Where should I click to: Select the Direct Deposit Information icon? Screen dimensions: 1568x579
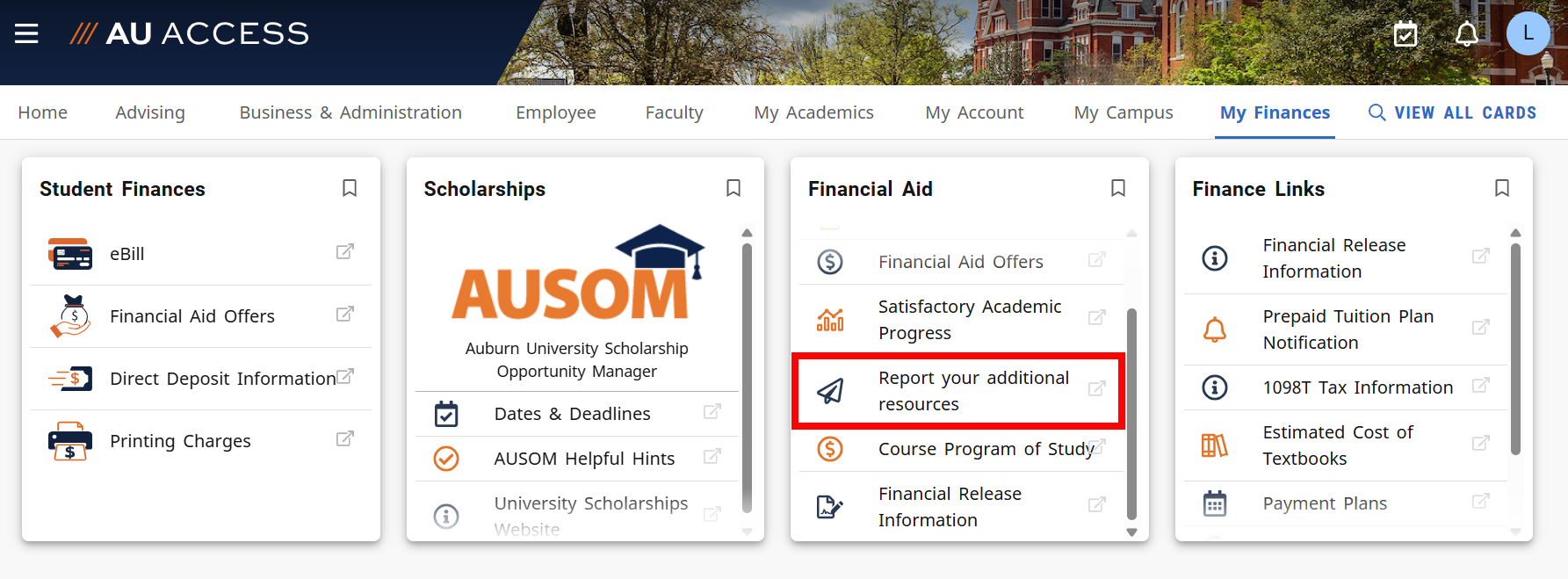[70, 378]
